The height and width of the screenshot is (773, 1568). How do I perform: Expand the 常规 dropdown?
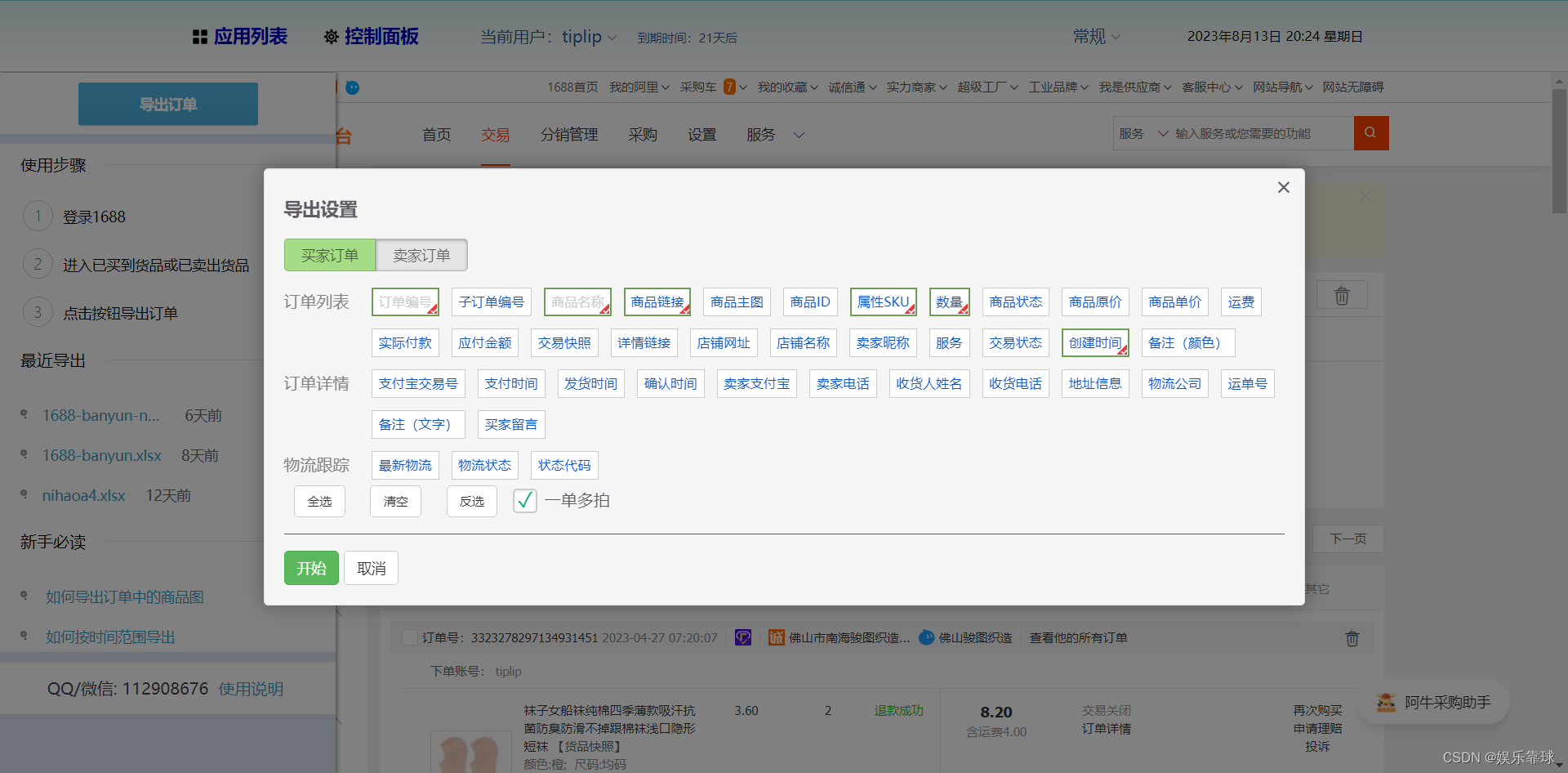pyautogui.click(x=1095, y=36)
